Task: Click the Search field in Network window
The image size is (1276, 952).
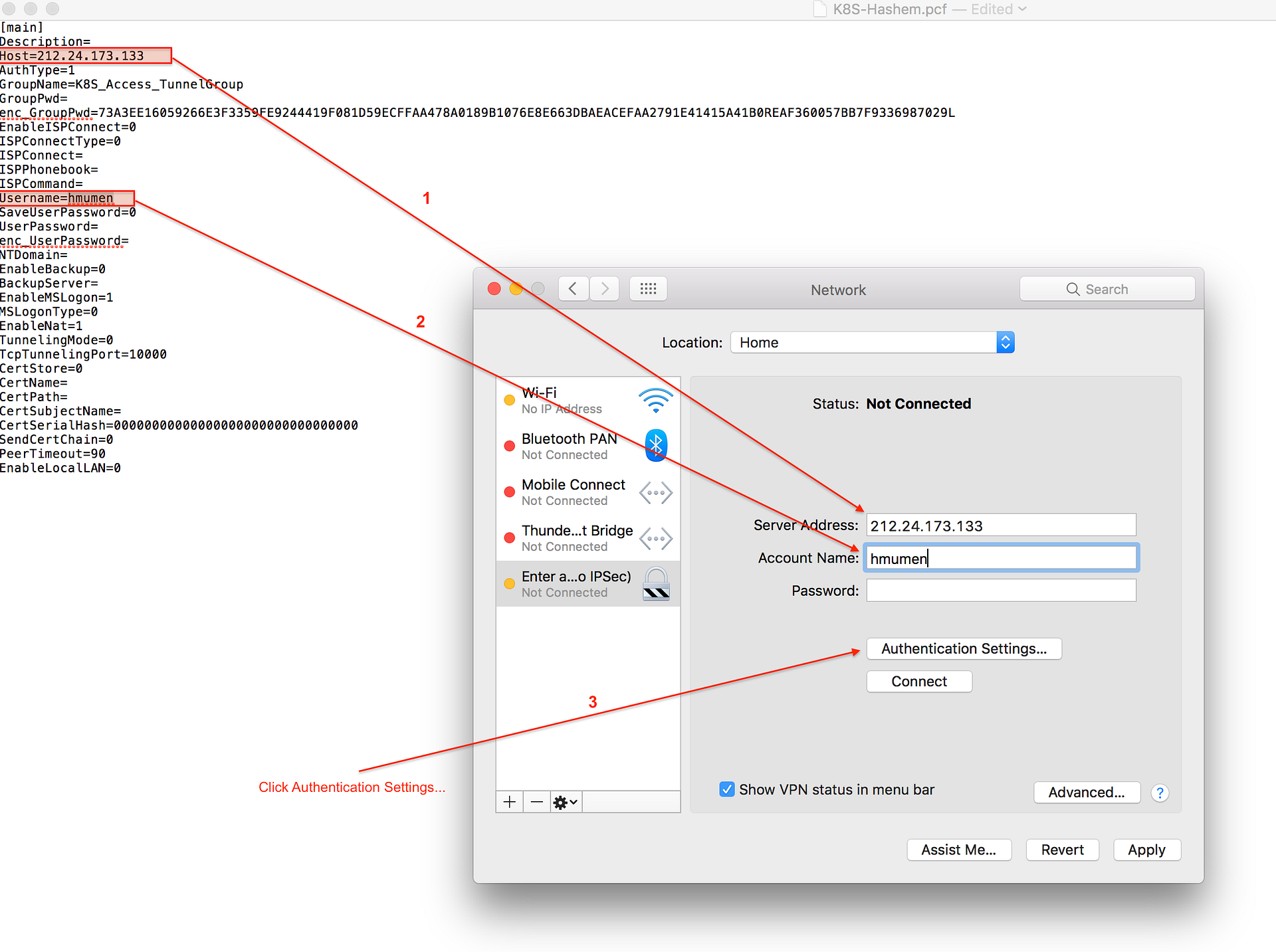Action: coord(1107,289)
